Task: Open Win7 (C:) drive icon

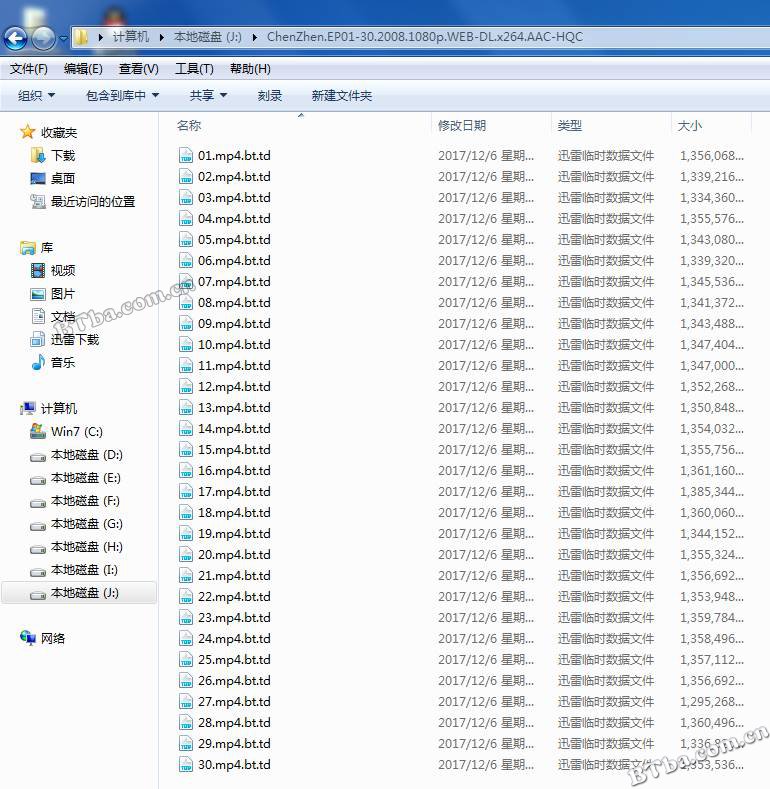Action: pos(38,431)
